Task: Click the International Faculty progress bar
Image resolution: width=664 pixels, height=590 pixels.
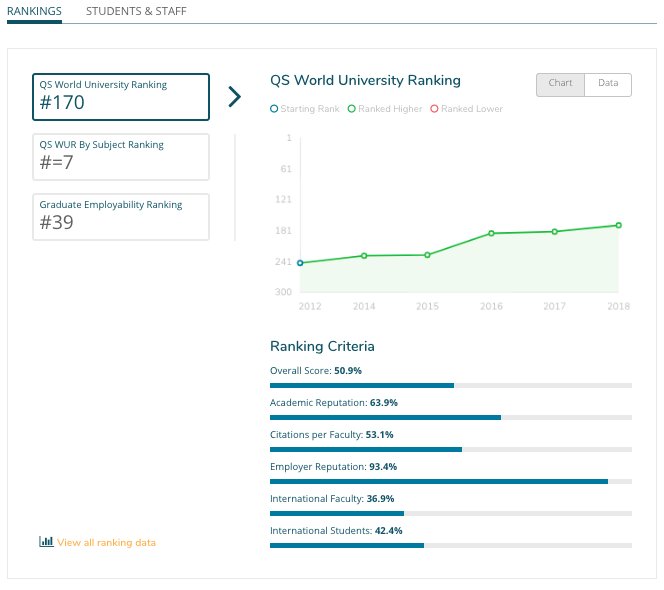Action: [451, 513]
